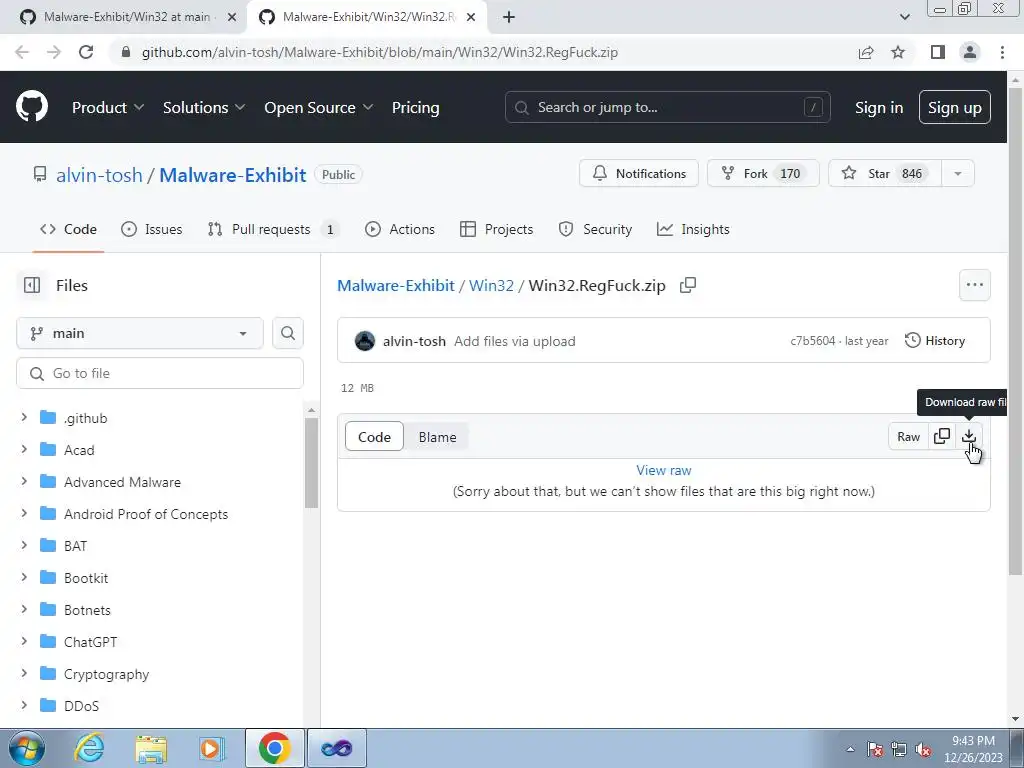Open commit History link
This screenshot has height=768, width=1024.
[935, 341]
